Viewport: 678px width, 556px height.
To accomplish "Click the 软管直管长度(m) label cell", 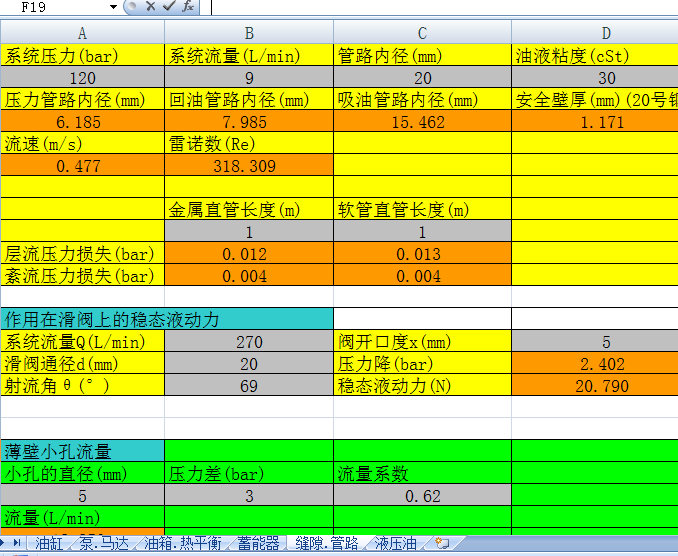I will pyautogui.click(x=422, y=210).
